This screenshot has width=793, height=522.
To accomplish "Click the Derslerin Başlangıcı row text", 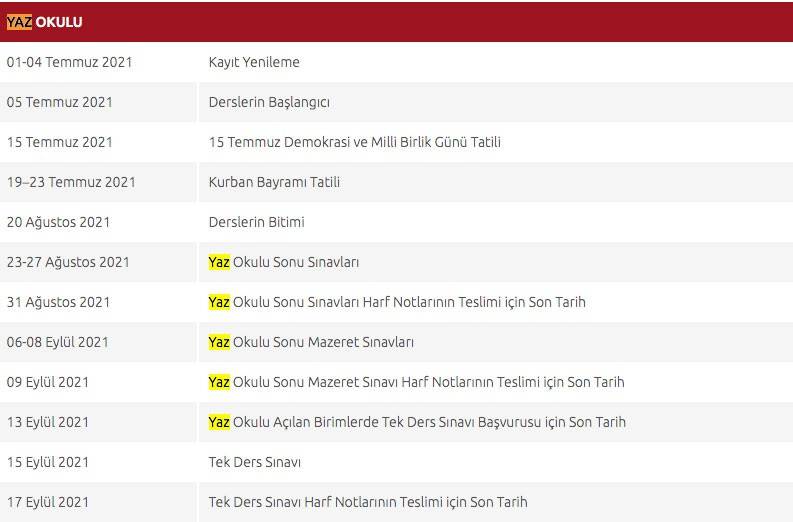I will (269, 102).
